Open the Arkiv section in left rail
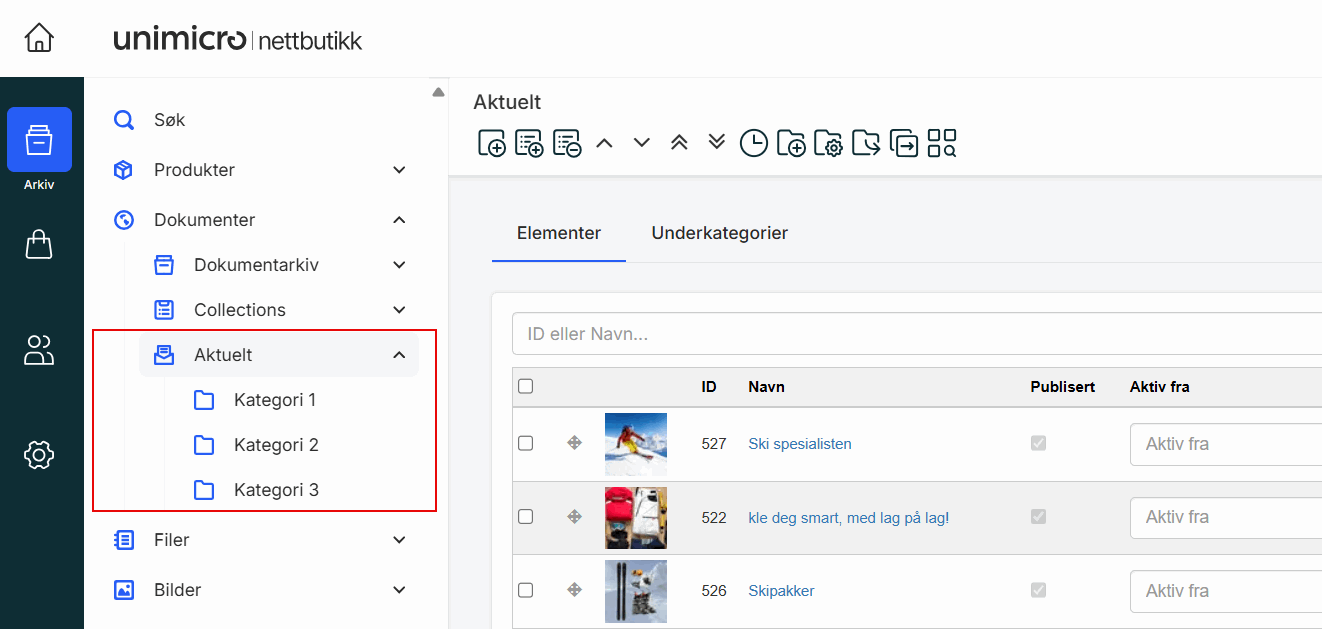Screen dimensions: 1322x629 pyautogui.click(x=39, y=140)
